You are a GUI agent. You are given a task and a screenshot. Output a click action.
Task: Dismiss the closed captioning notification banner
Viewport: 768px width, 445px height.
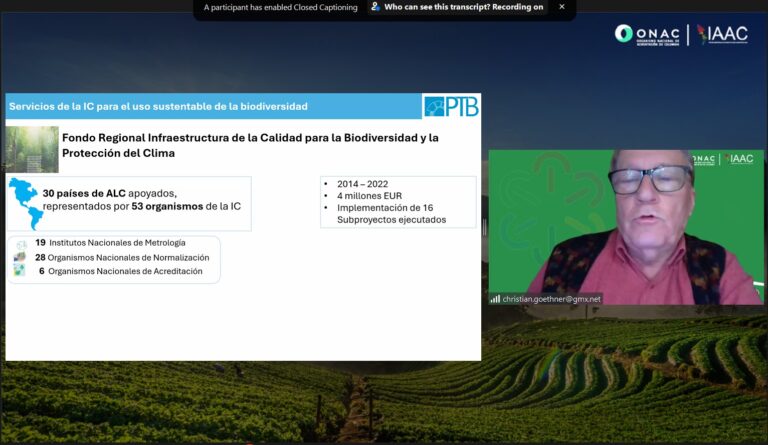click(x=561, y=7)
